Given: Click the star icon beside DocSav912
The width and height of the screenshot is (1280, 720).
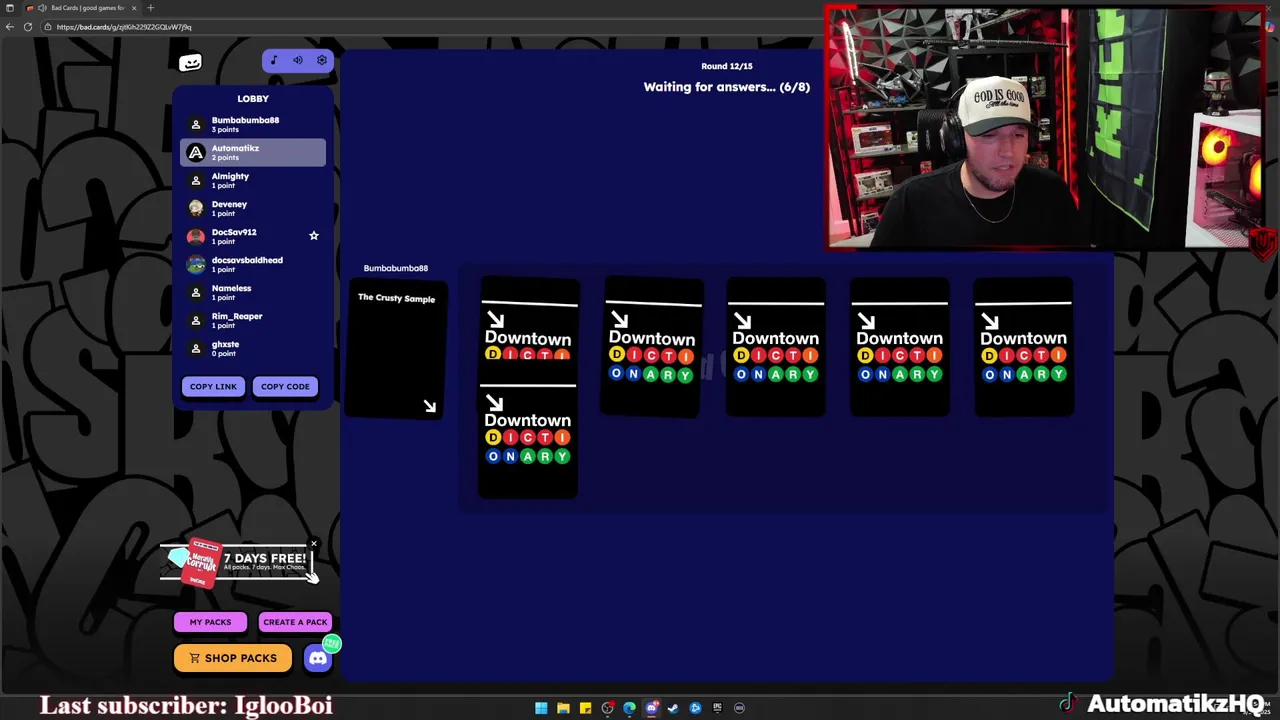Looking at the screenshot, I should tap(314, 236).
